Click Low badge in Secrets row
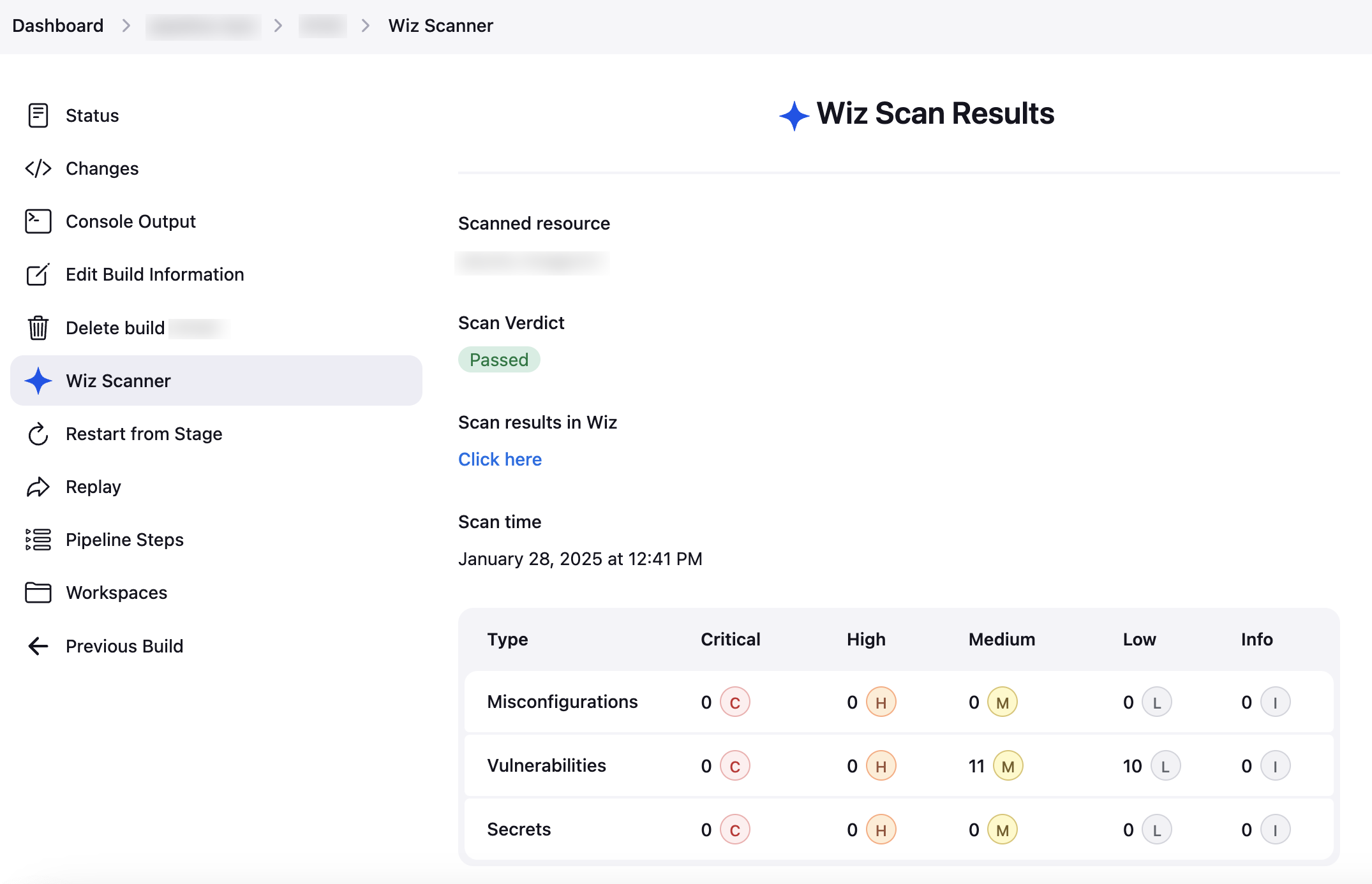1372x884 pixels. 1157,830
